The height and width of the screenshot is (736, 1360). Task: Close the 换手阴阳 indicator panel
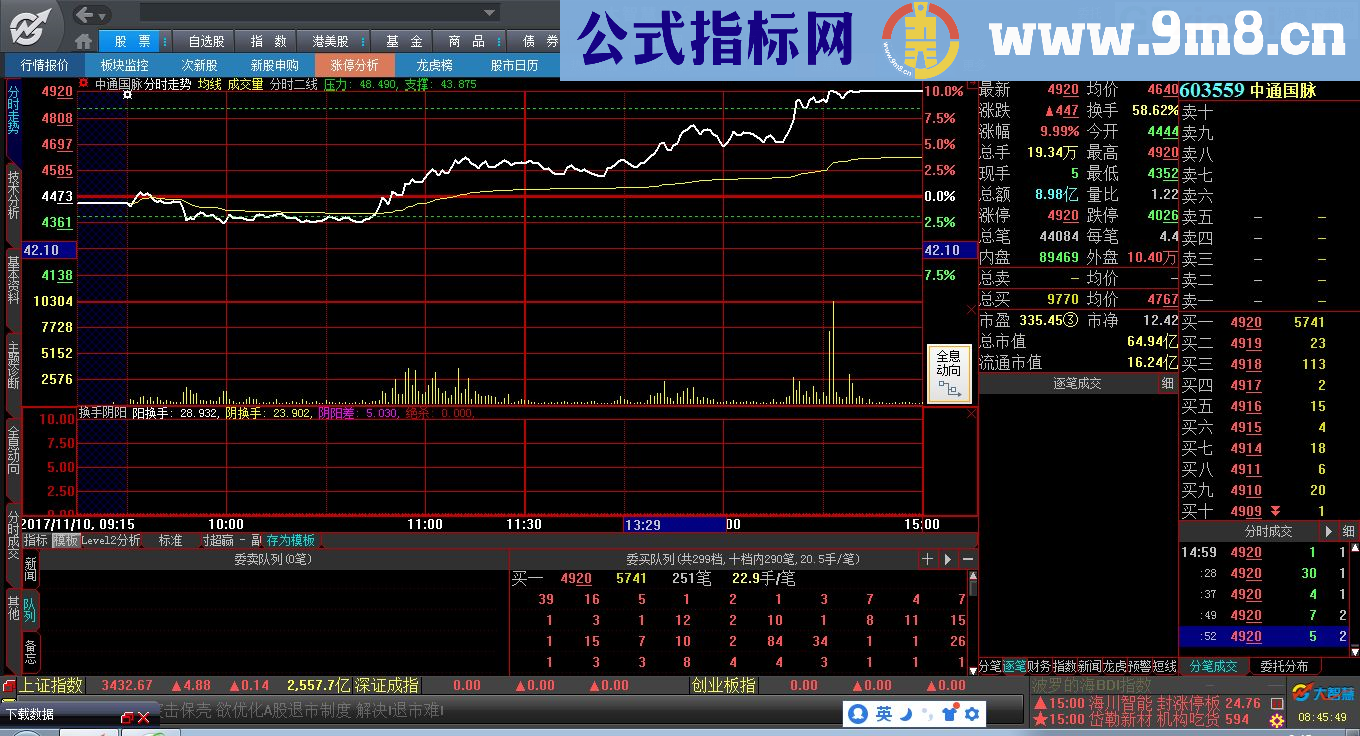[970, 413]
